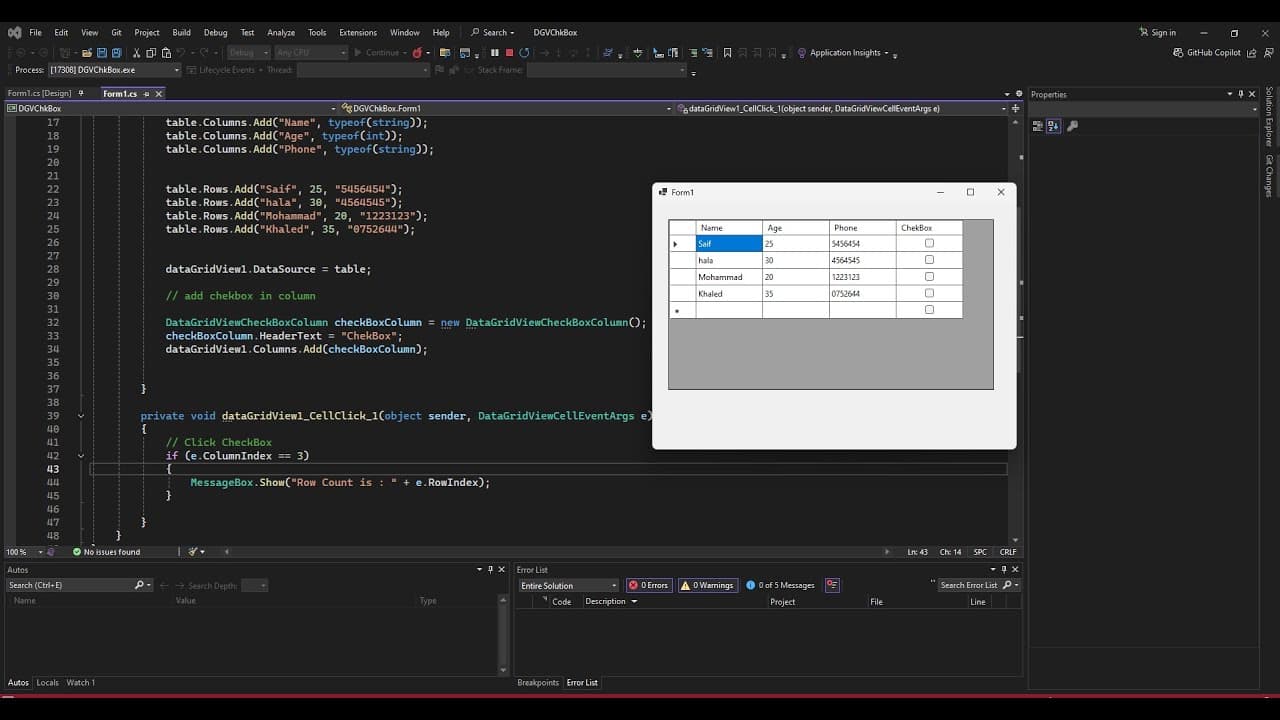The width and height of the screenshot is (1280, 720).
Task: Tick the ChekBox in the Mohammad row
Action: tap(929, 276)
